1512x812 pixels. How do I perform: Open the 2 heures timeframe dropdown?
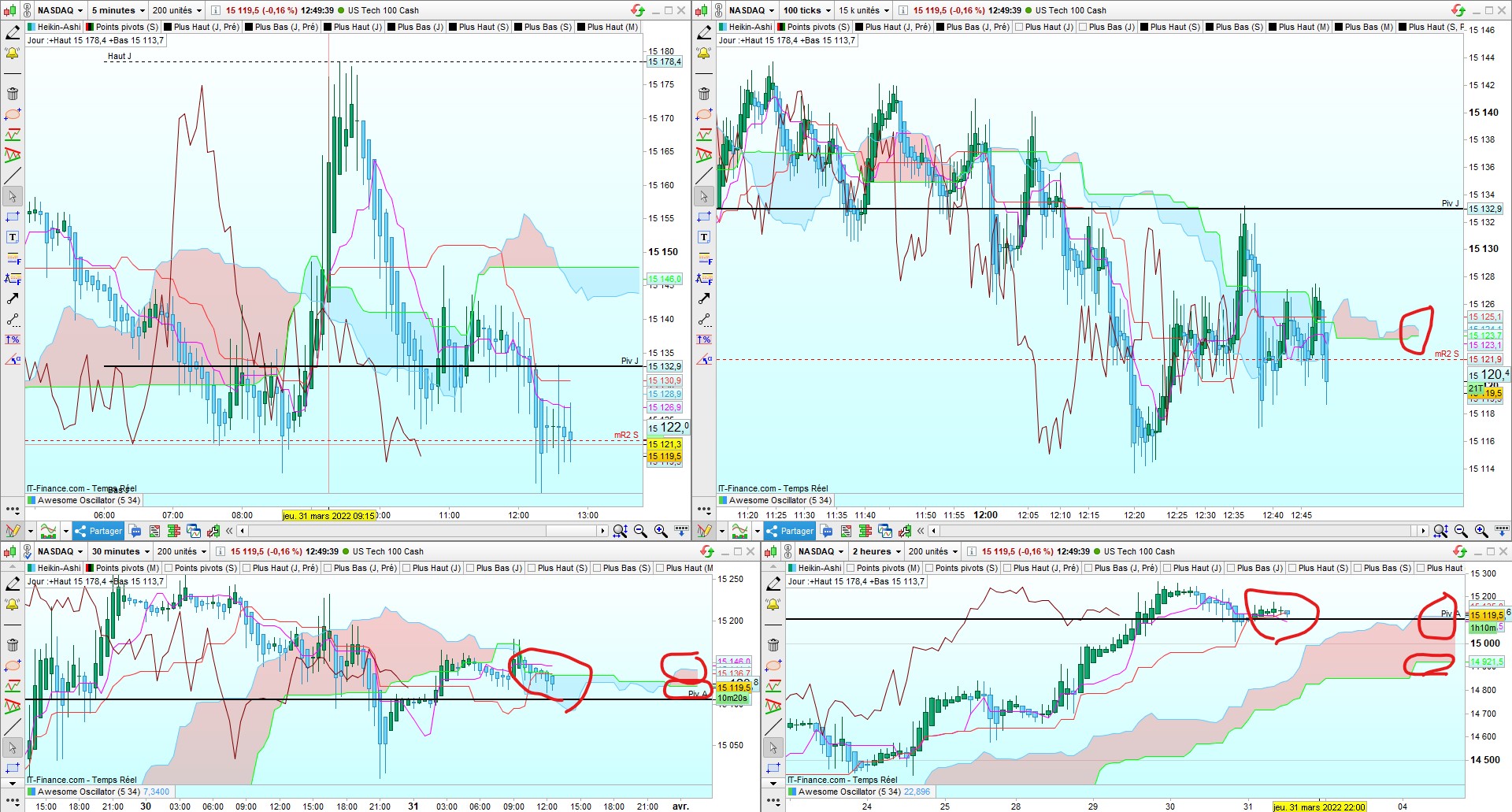click(876, 551)
